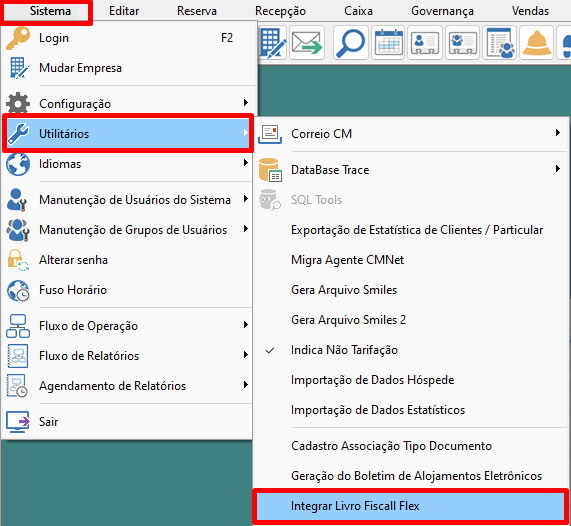
Task: Open the Vendas menu
Action: pyautogui.click(x=530, y=11)
